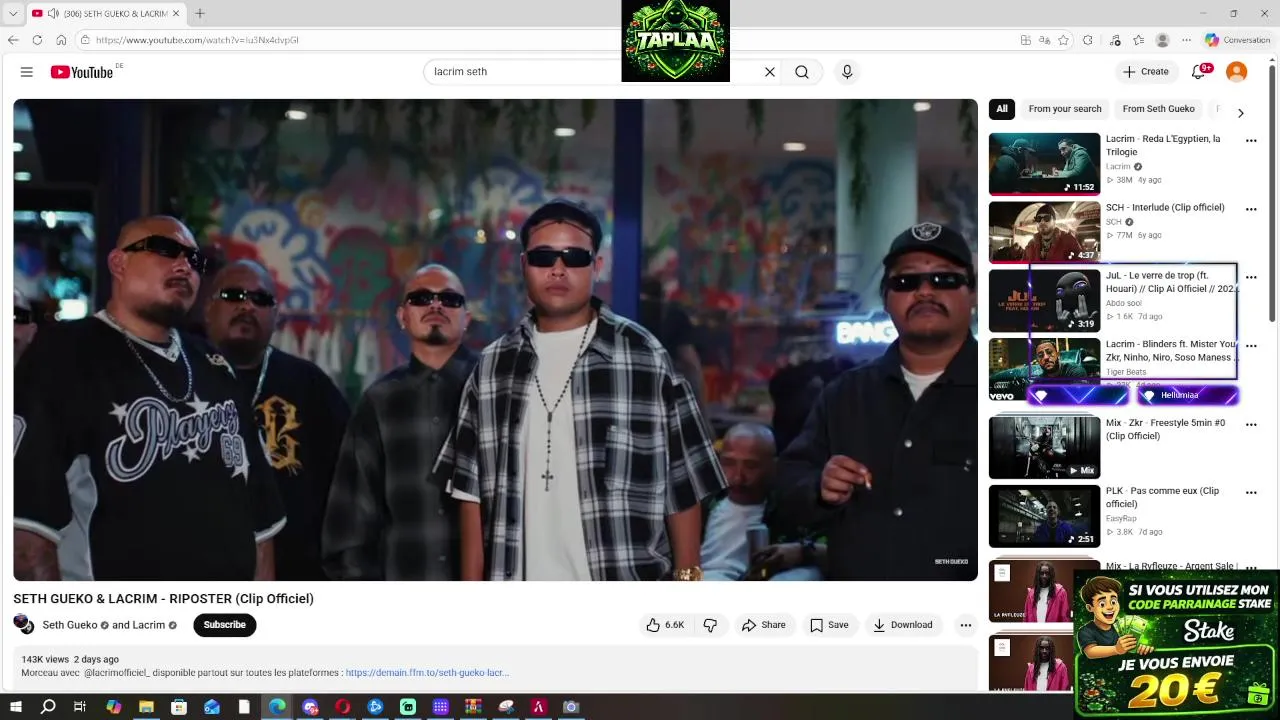Open new browser tab with plus

tap(200, 13)
